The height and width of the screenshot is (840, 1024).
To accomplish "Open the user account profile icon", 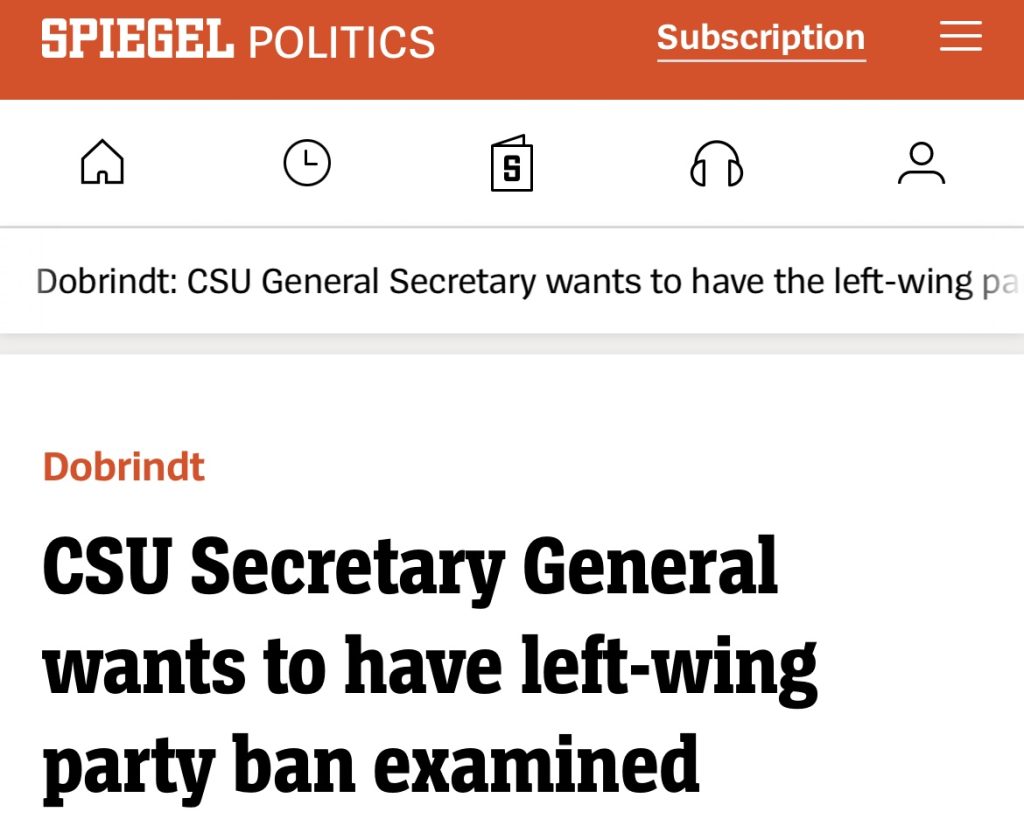I will [x=921, y=163].
